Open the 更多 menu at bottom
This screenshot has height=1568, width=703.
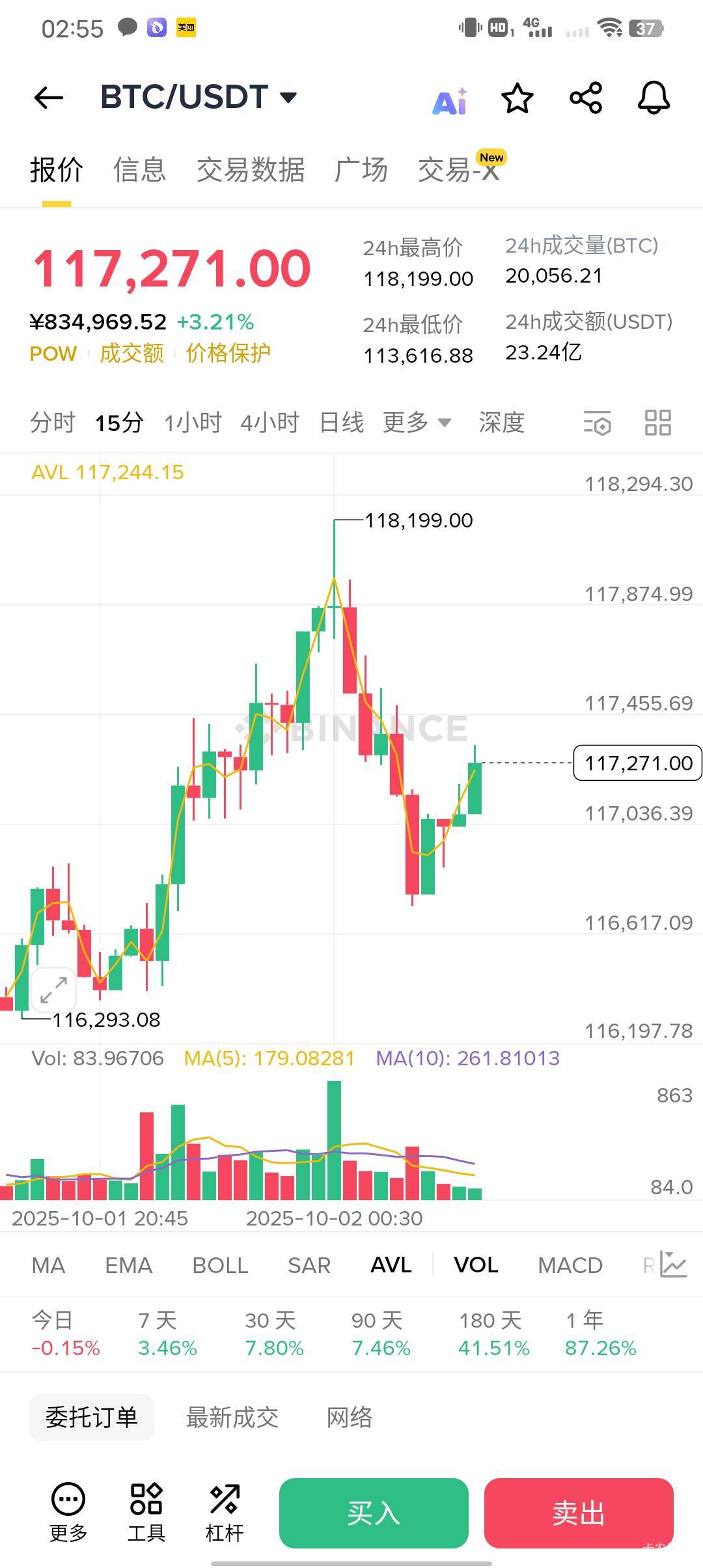coord(68,1511)
